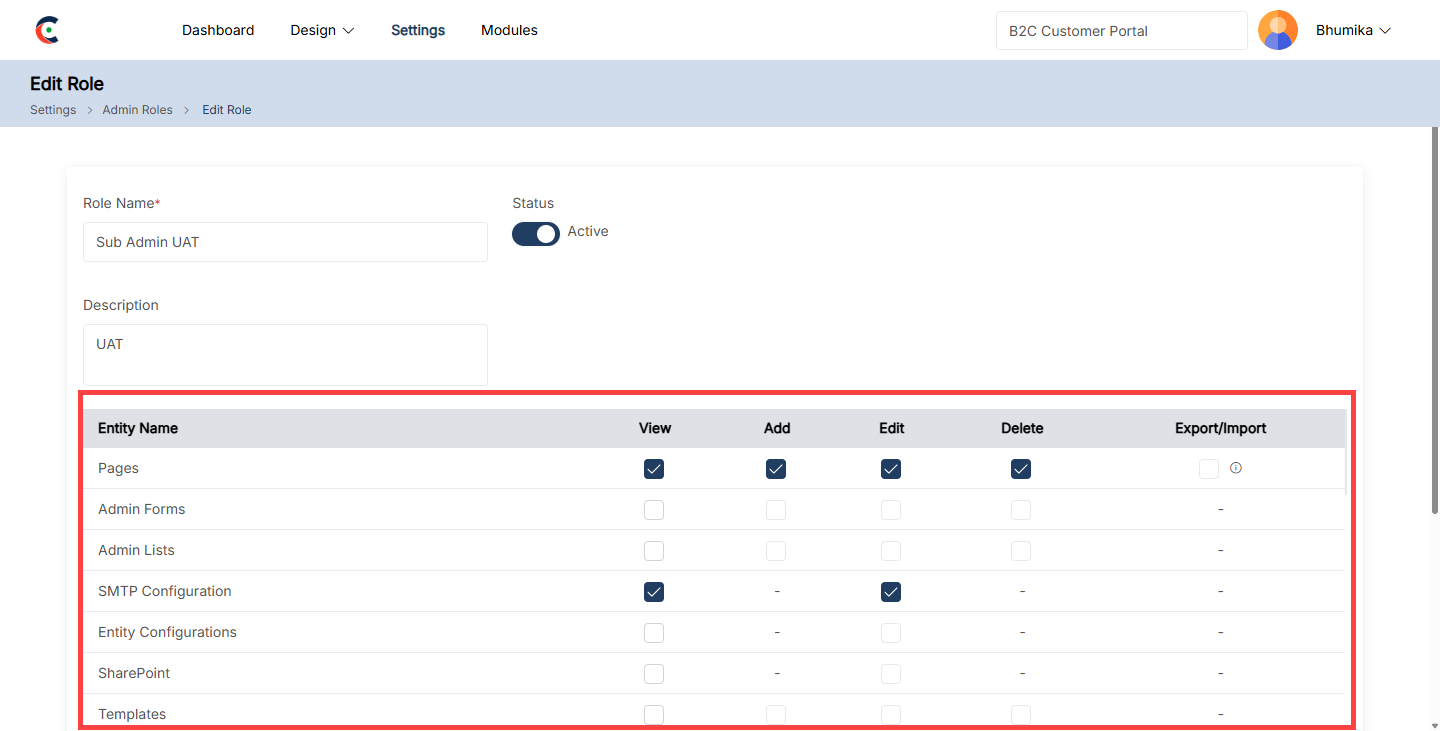Enable View permission for SharePoint

654,674
